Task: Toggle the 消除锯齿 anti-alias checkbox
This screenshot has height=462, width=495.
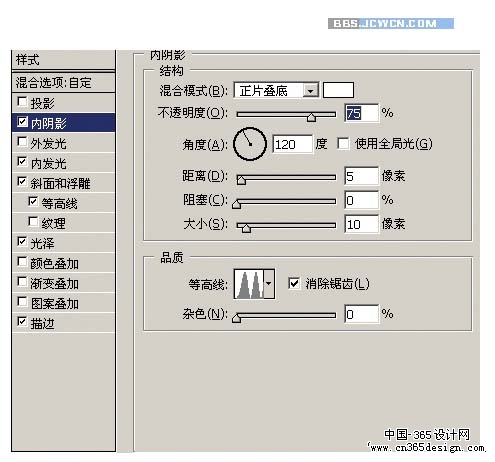Action: pyautogui.click(x=294, y=284)
